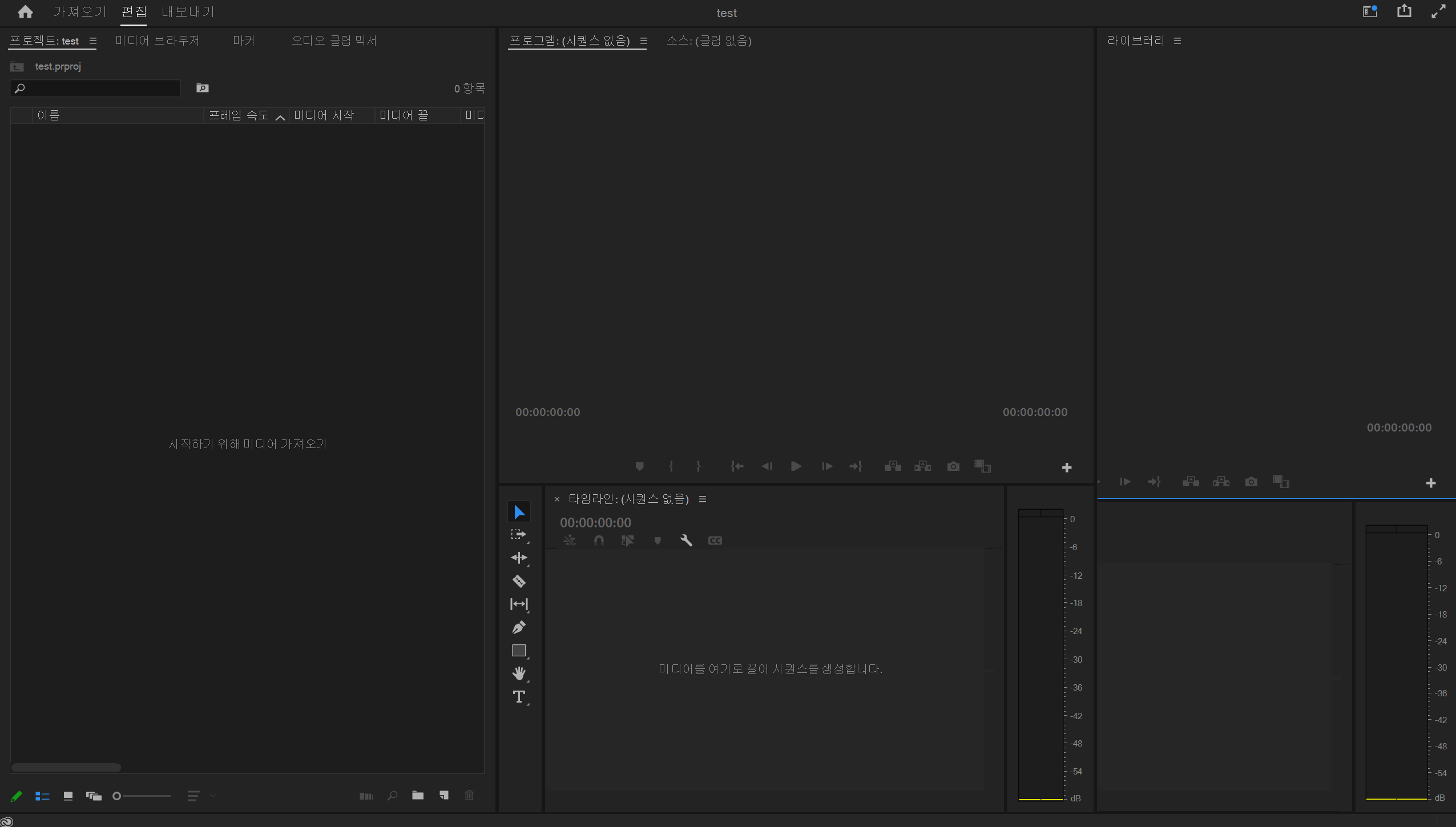Select the Razor tool
This screenshot has height=827, width=1456.
tap(519, 581)
